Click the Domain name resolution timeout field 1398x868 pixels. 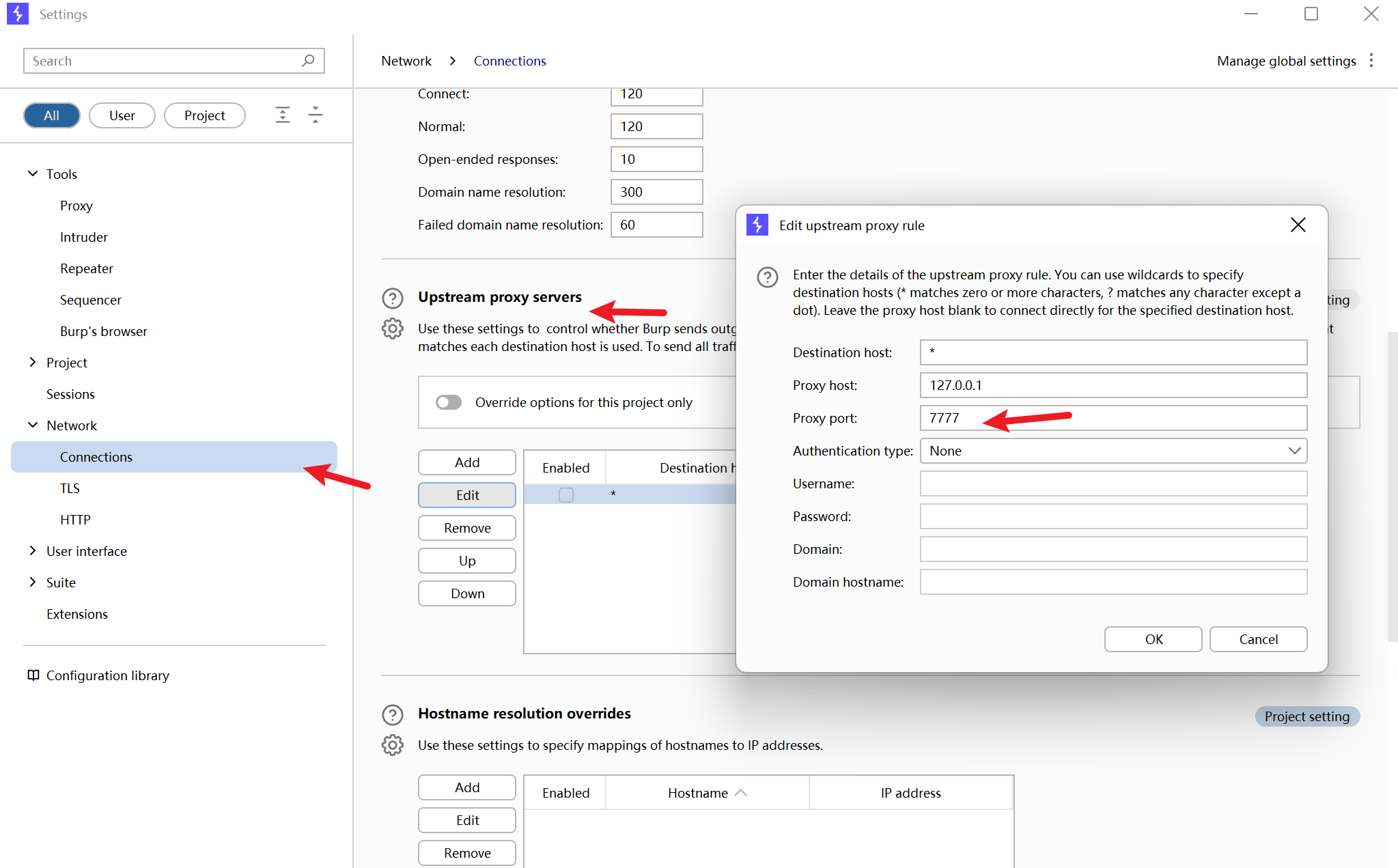(x=656, y=192)
